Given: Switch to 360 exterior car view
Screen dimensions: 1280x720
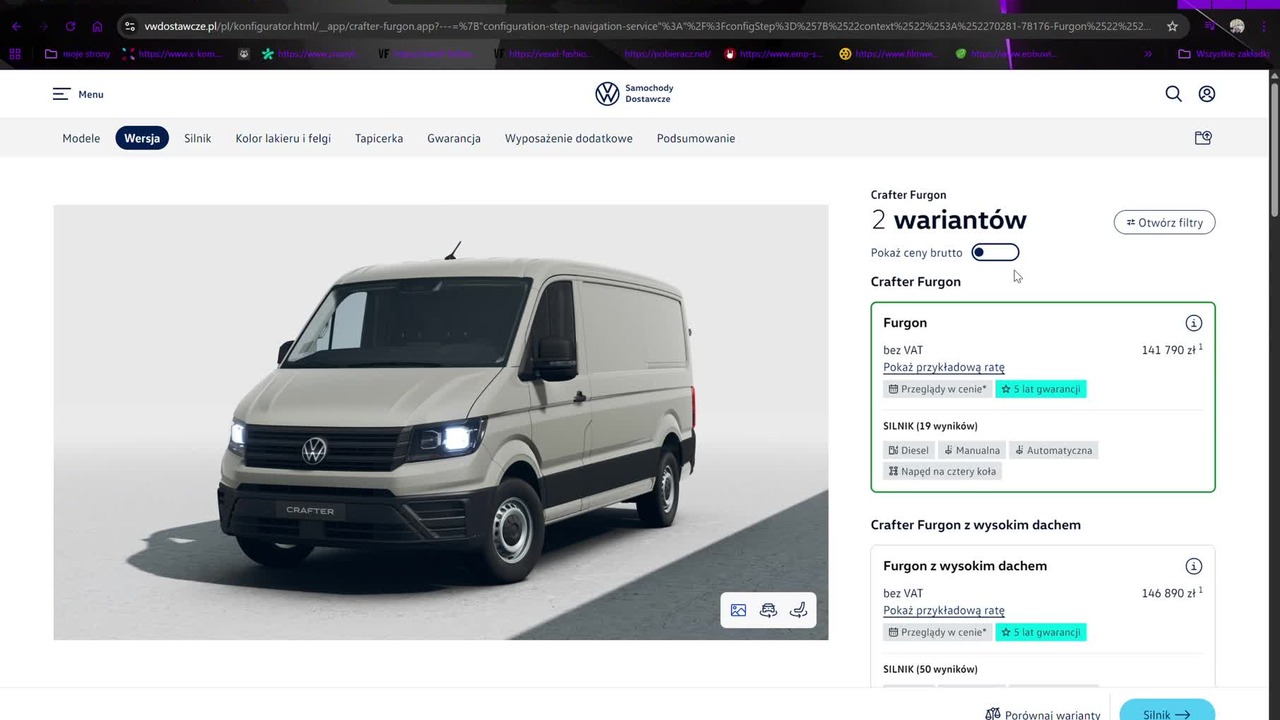Looking at the screenshot, I should coord(768,610).
